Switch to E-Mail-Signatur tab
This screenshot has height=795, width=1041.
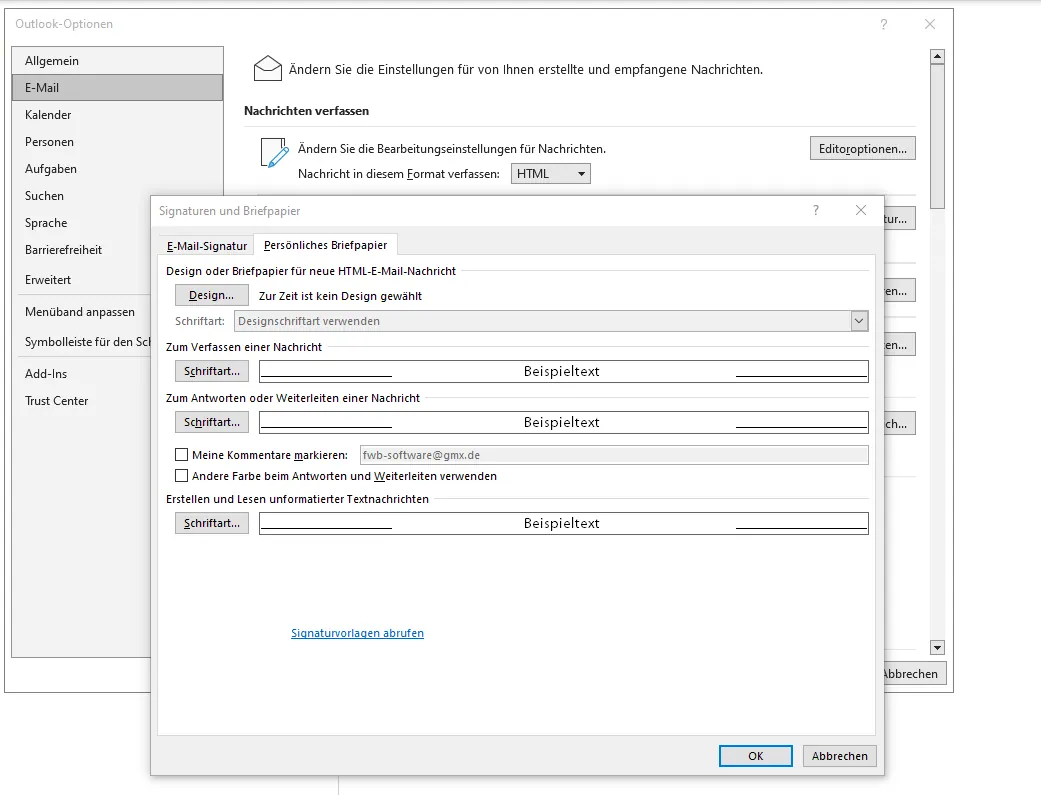pos(206,246)
